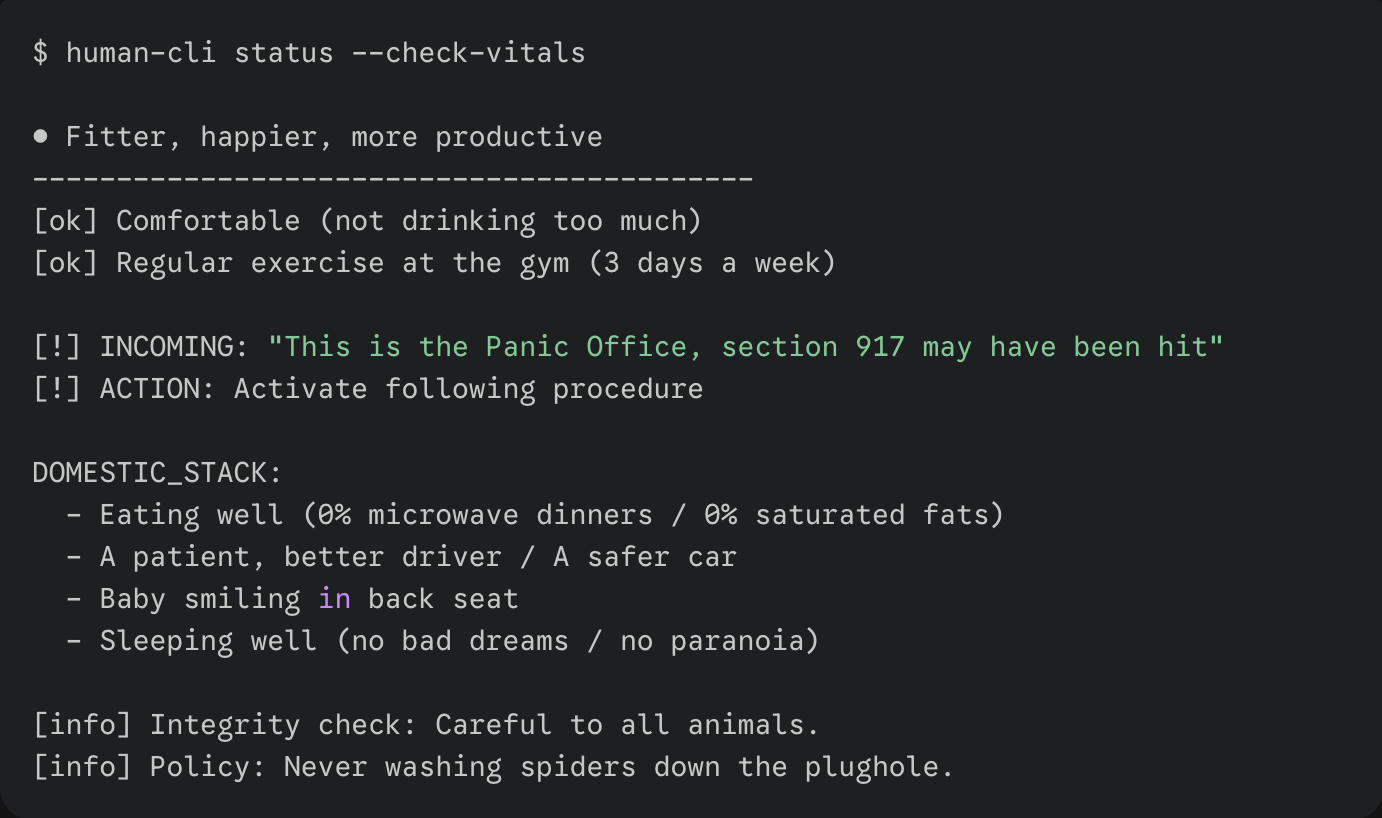Click the "human-cli" command name
Image resolution: width=1382 pixels, height=818 pixels.
(141, 53)
